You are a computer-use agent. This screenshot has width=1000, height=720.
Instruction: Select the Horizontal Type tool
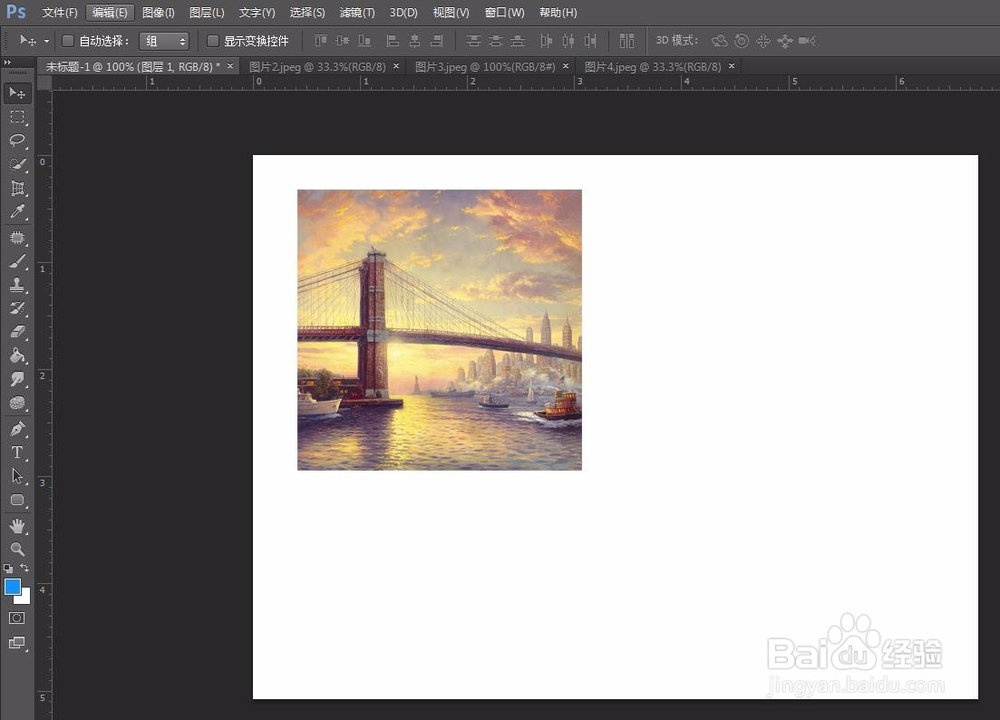[x=17, y=452]
